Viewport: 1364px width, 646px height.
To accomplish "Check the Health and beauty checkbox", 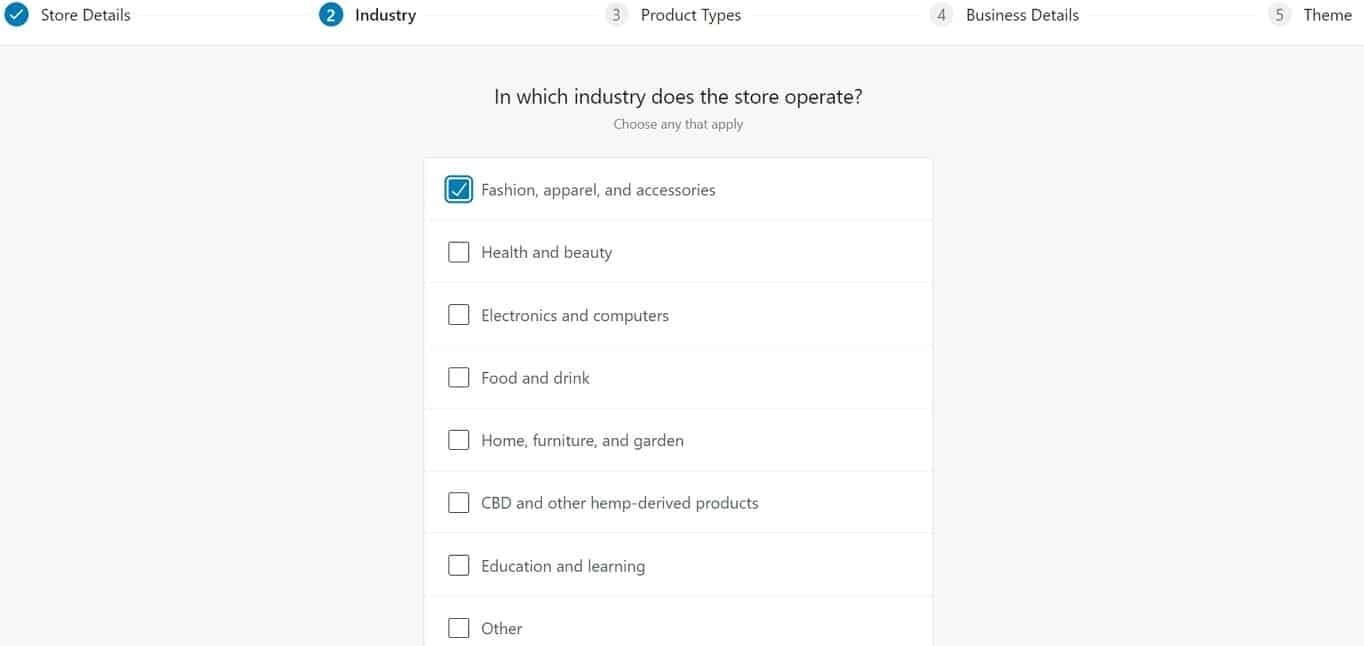I will coord(459,252).
